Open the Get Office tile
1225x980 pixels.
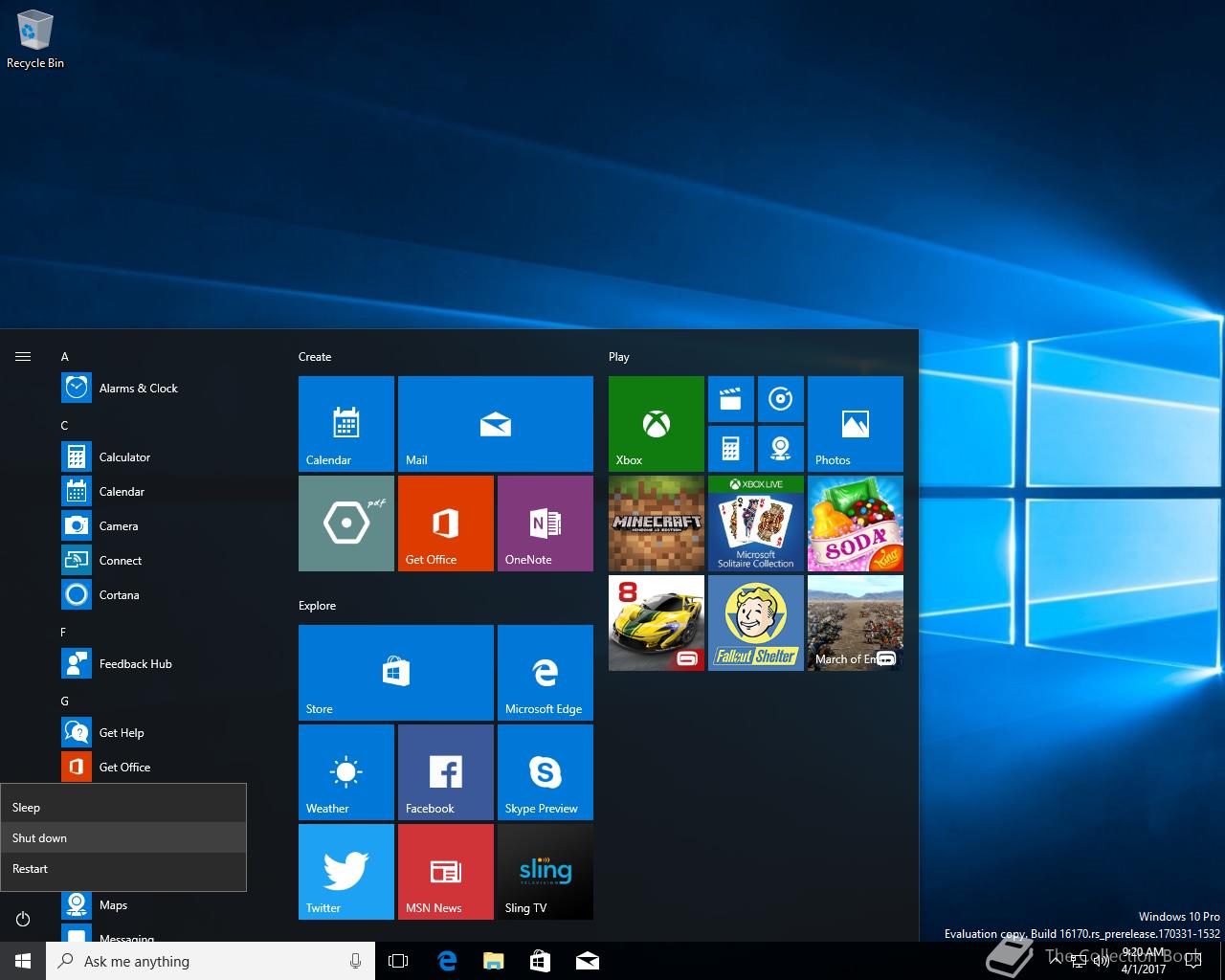pos(446,523)
